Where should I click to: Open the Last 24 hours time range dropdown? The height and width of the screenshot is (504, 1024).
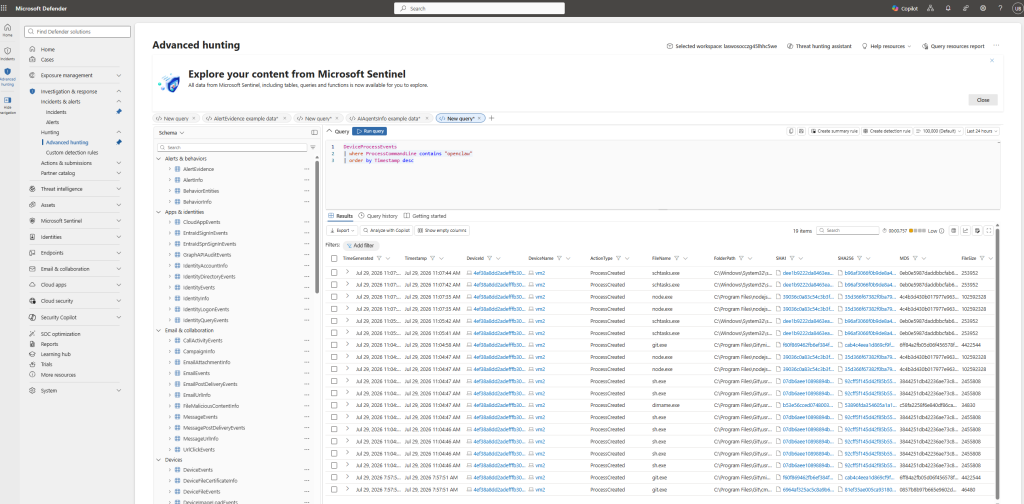point(982,131)
